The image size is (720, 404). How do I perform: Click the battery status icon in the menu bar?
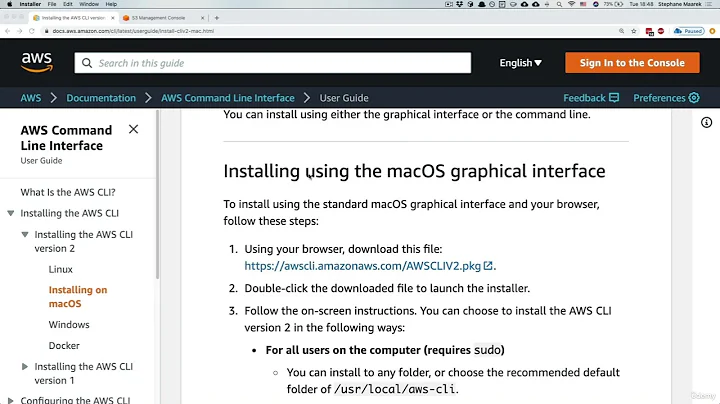coord(614,4)
